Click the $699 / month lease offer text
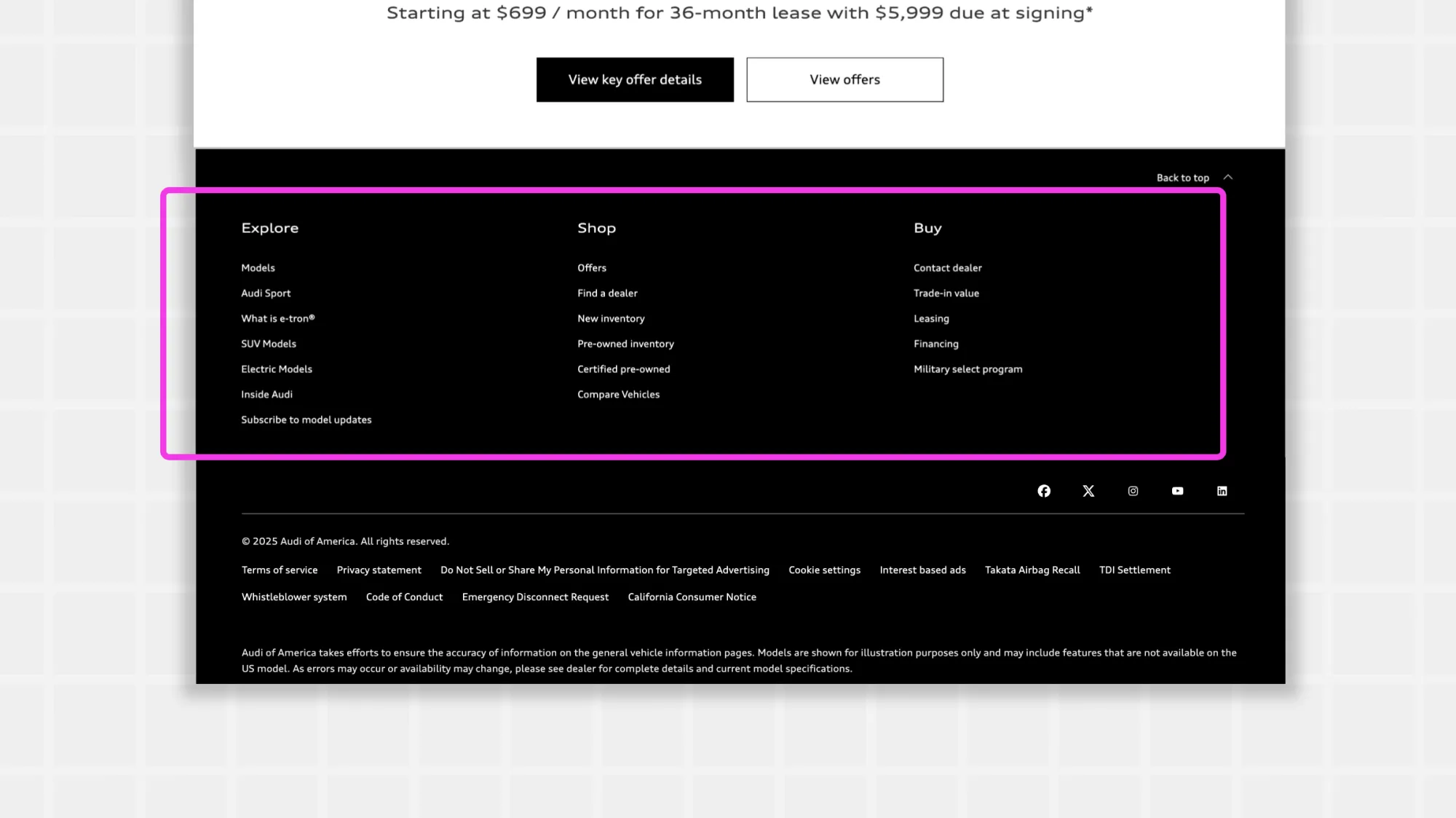Screen dimensions: 1456x818 (x=740, y=13)
